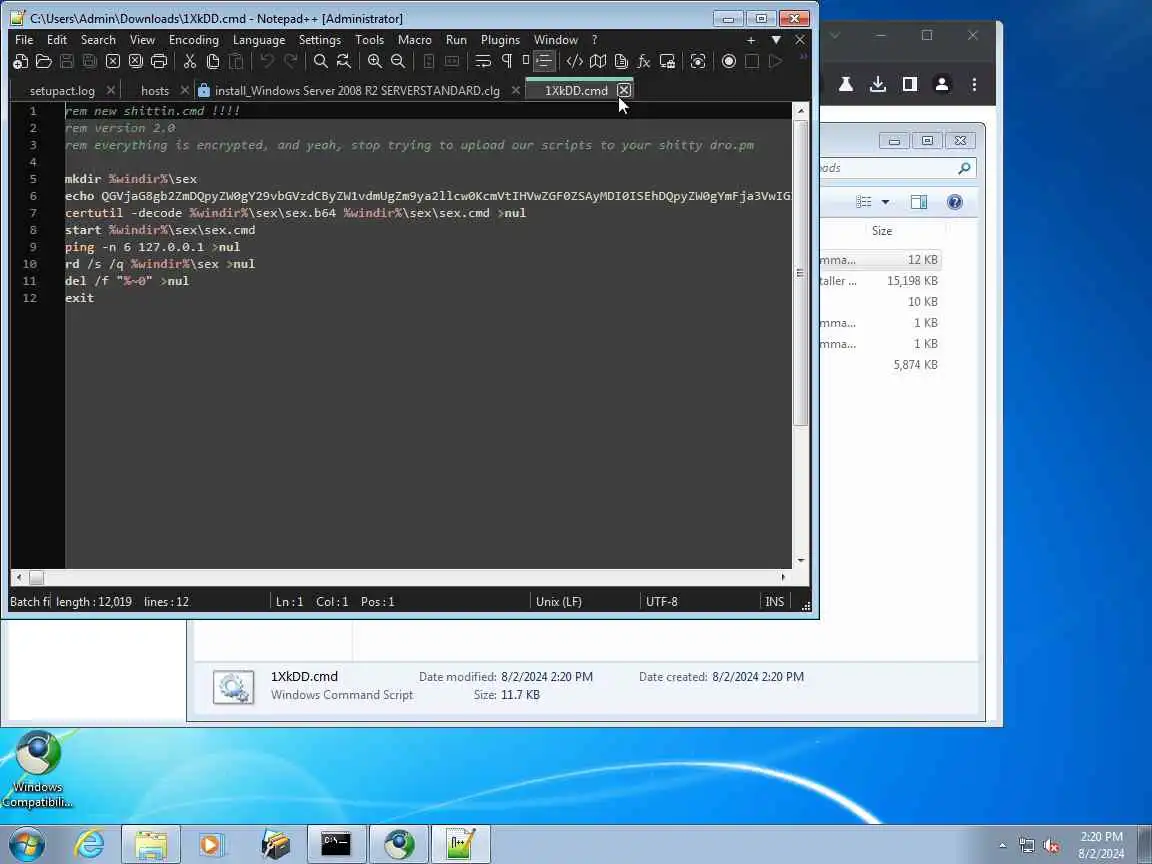Zoom out on editor text

point(397,62)
